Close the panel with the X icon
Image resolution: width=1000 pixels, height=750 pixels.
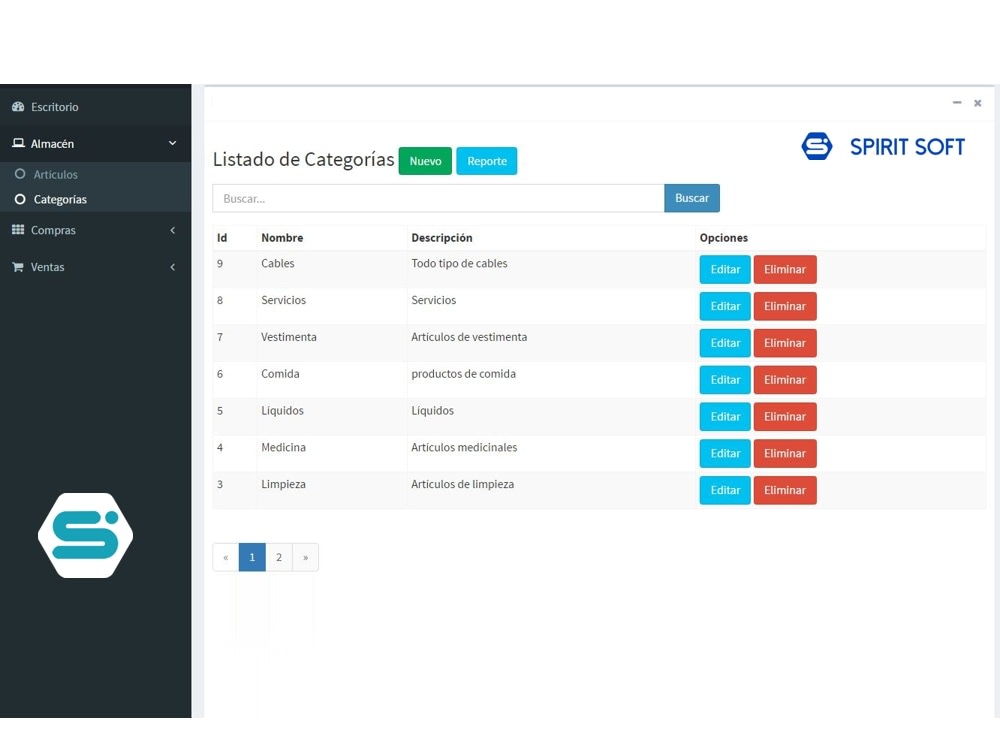point(977,103)
